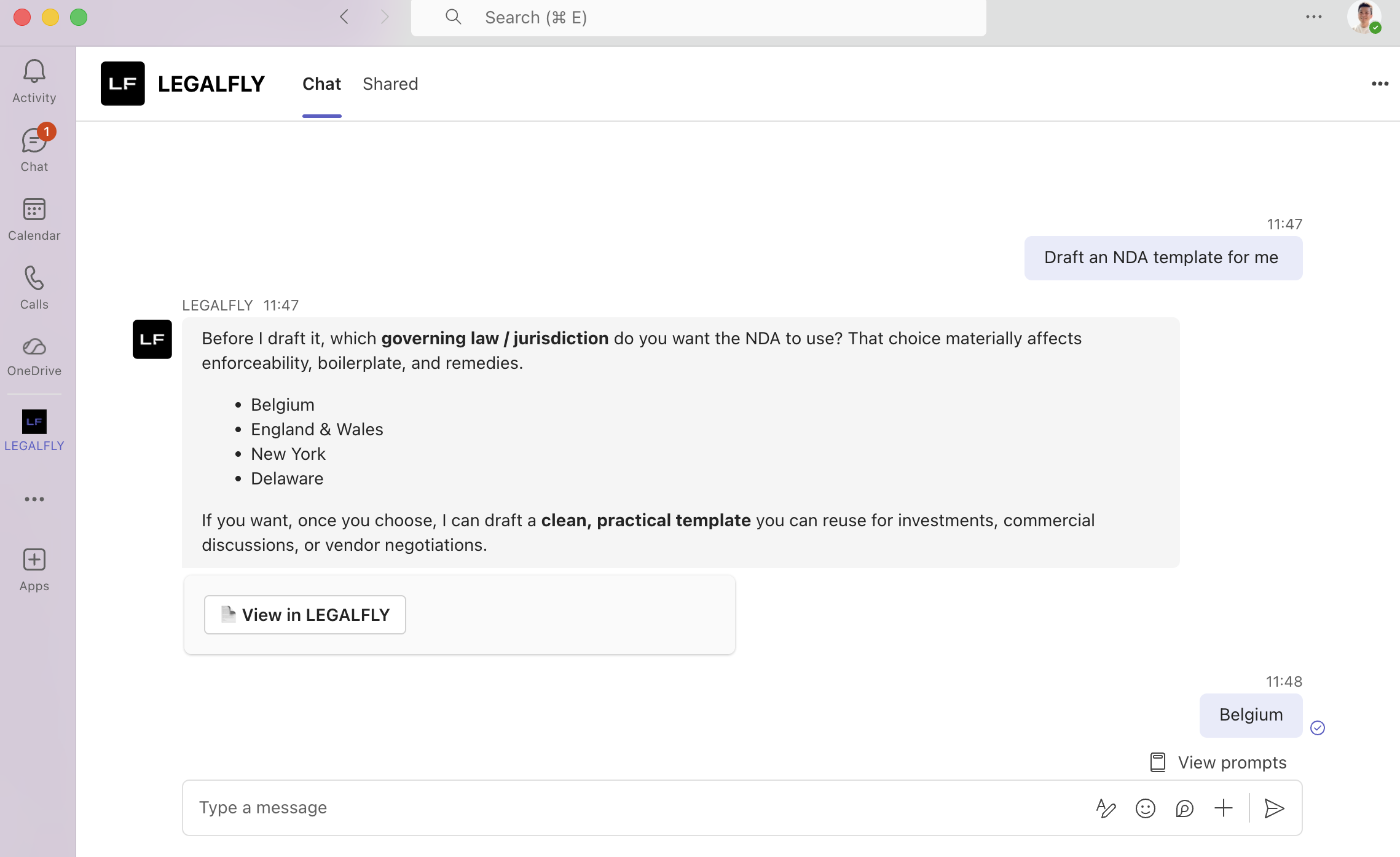Switch to the Shared tab

[390, 84]
